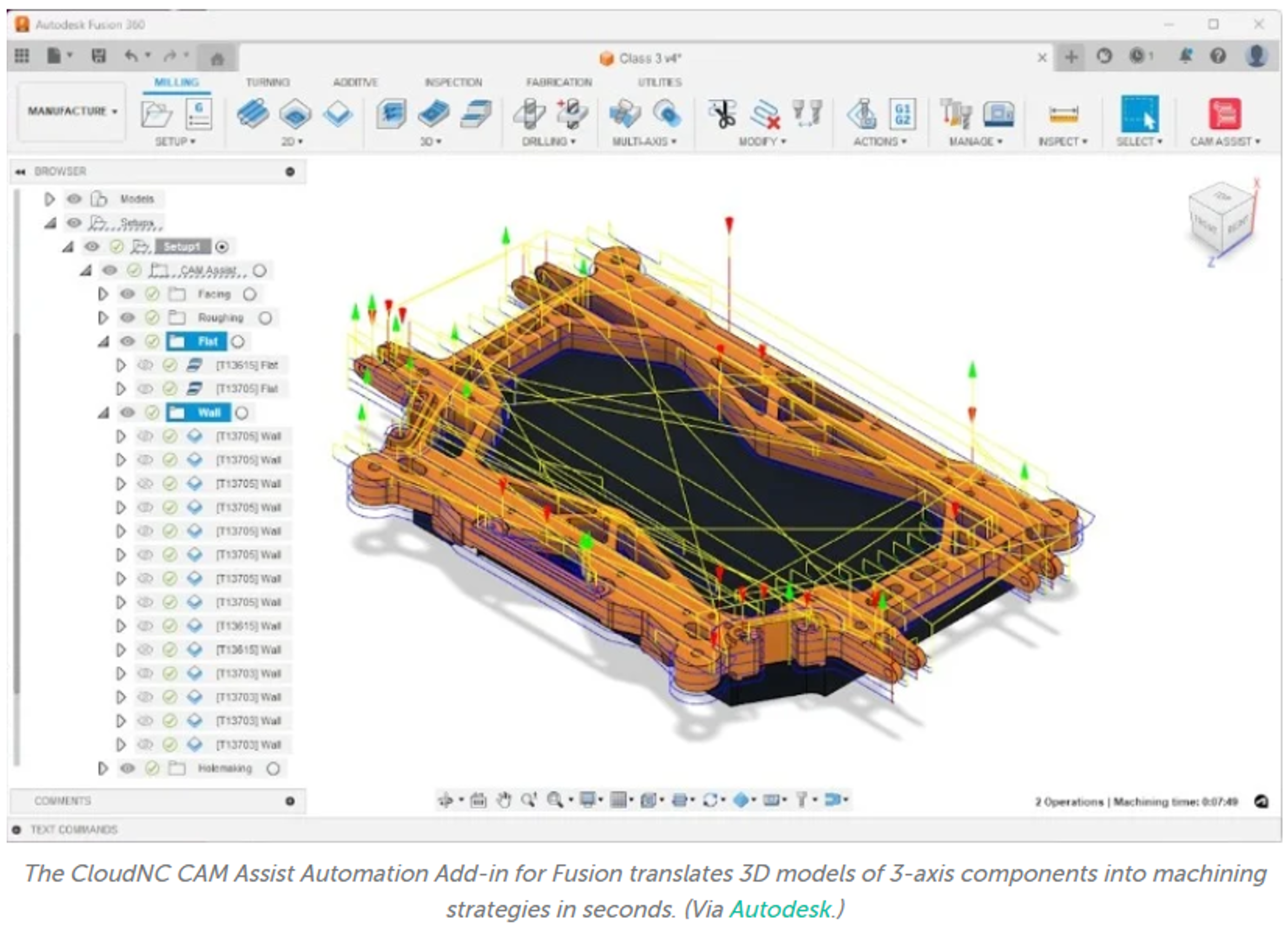The width and height of the screenshot is (1288, 929).
Task: Switch to the MILLING tab
Action: (x=177, y=82)
